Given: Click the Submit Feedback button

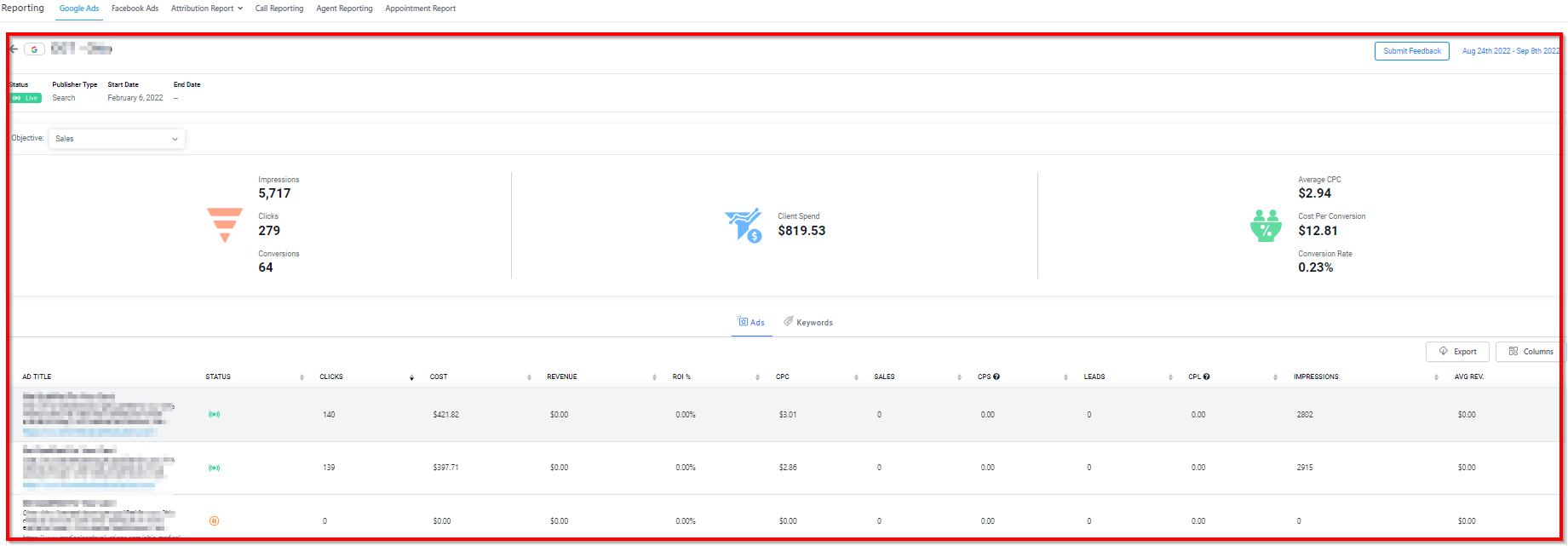Looking at the screenshot, I should coord(1411,51).
